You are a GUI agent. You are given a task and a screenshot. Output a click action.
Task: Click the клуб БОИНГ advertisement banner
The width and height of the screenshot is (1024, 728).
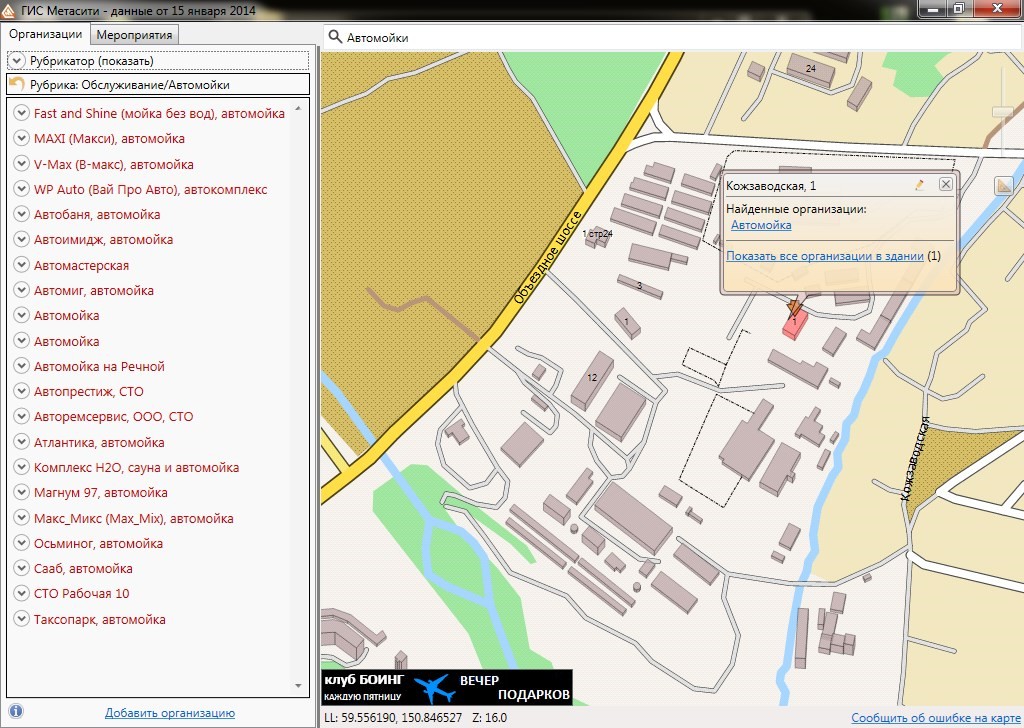click(x=446, y=687)
